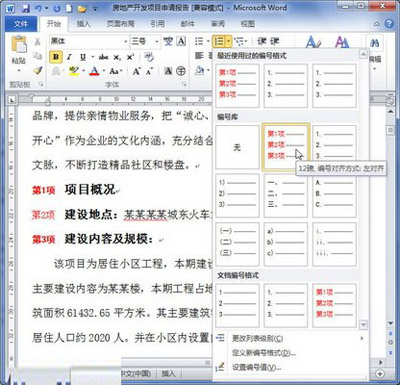Open the 文件 File tab

[x=21, y=24]
